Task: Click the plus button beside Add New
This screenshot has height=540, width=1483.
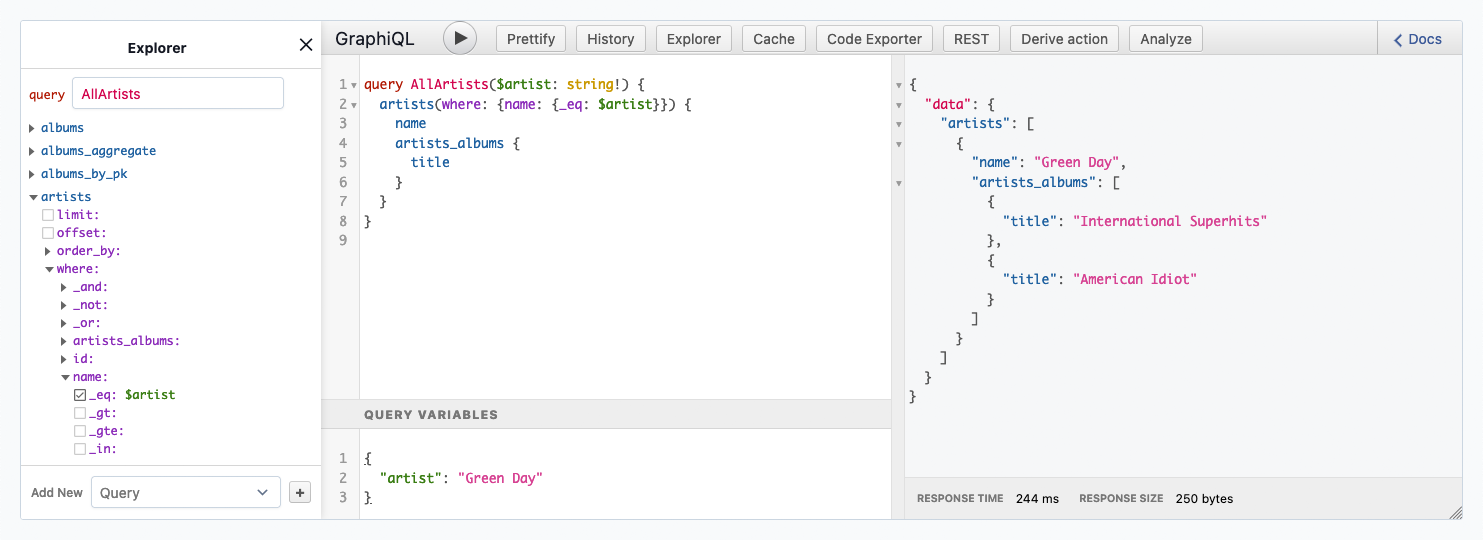Action: pyautogui.click(x=299, y=492)
